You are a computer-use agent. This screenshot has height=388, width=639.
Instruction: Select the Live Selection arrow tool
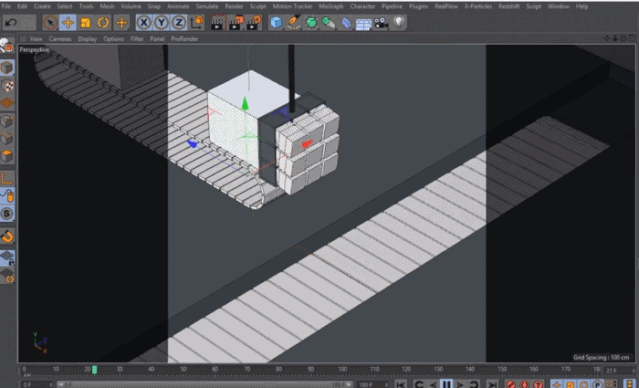(x=50, y=22)
